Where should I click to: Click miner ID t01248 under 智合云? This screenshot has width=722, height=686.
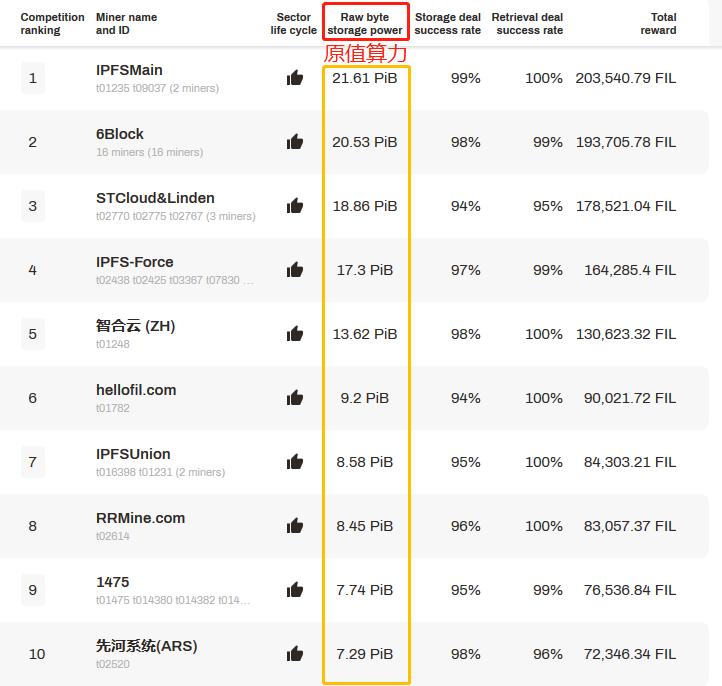[113, 344]
